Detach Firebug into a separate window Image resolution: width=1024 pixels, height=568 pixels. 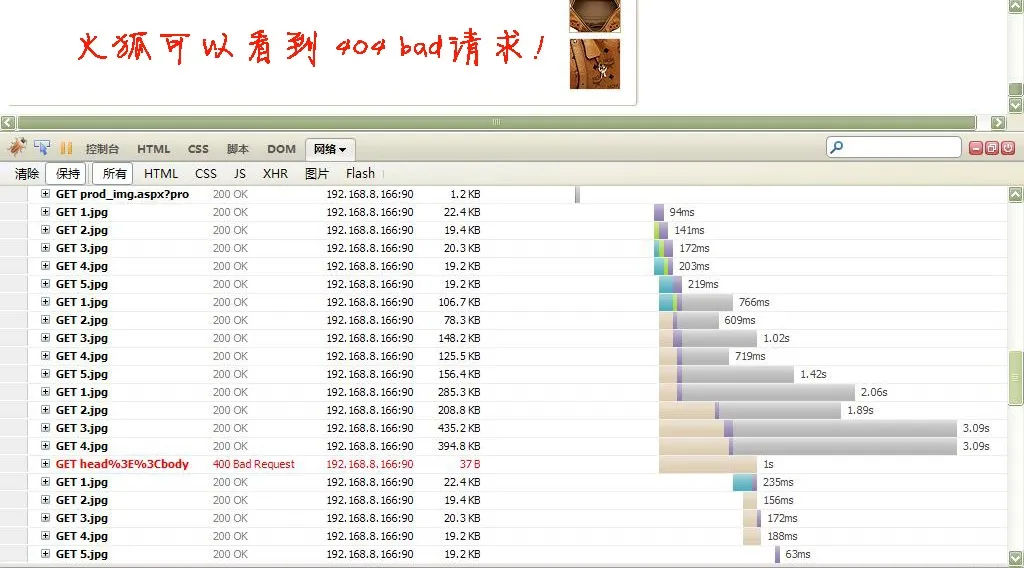point(991,148)
